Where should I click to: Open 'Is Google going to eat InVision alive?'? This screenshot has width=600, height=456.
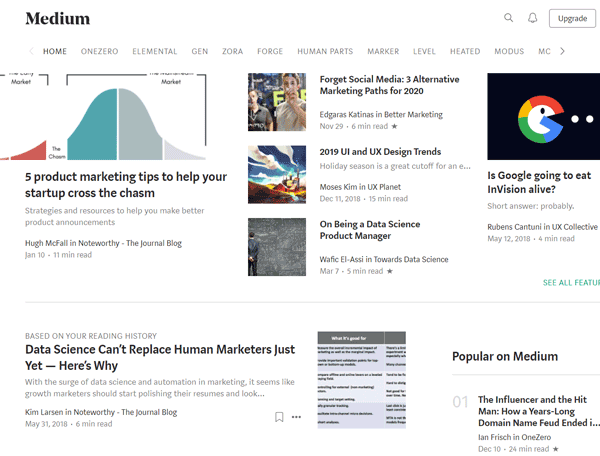point(539,182)
